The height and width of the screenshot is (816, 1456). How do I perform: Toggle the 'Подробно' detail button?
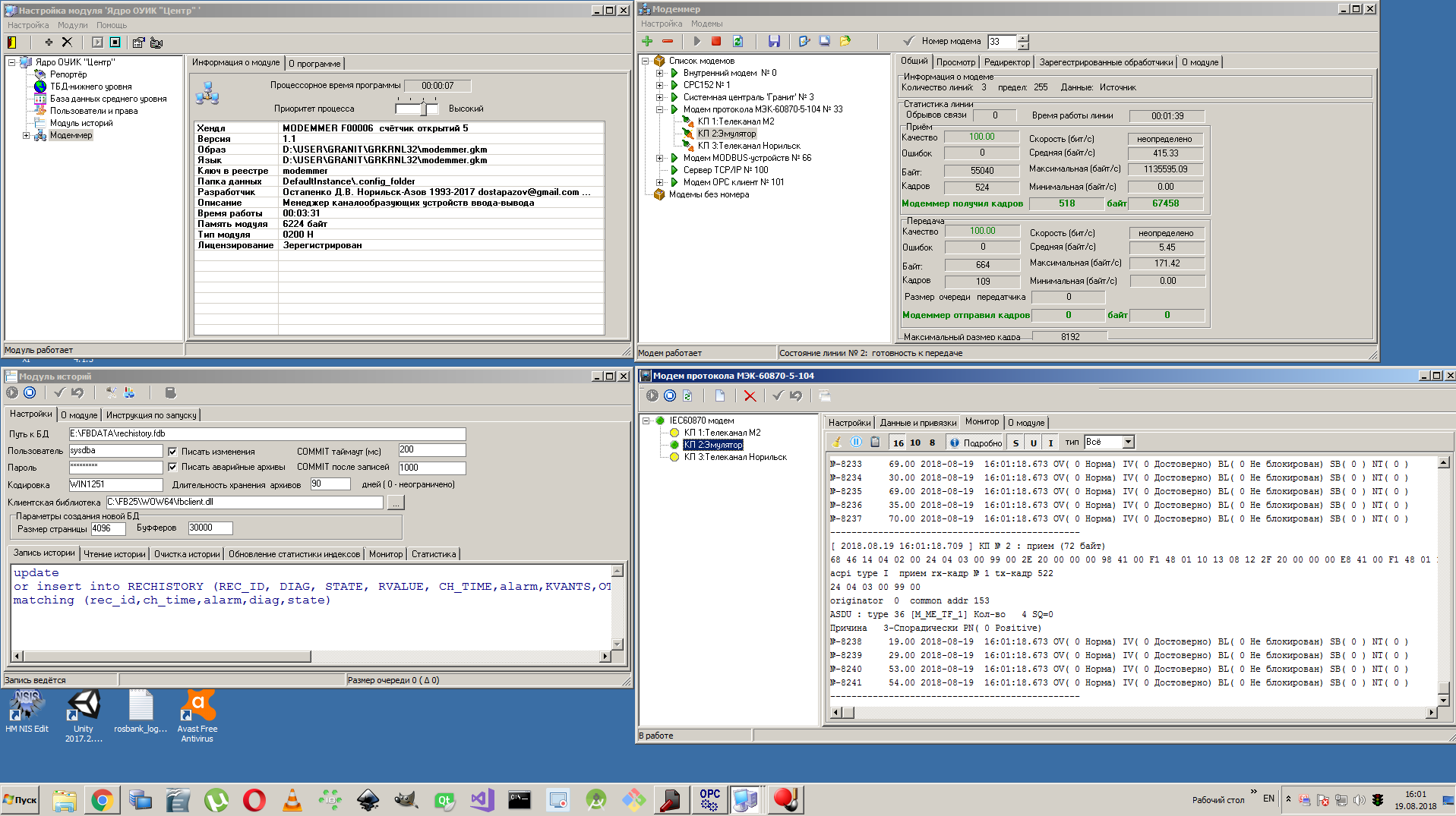click(x=975, y=443)
